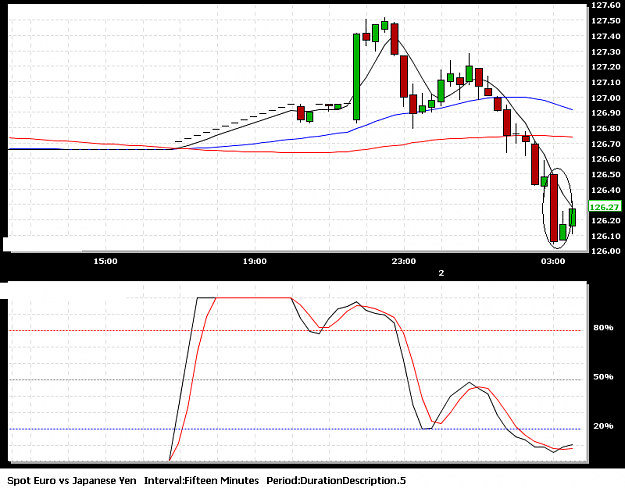Viewport: 625px width, 488px height.
Task: Click the 126.60 price axis label
Action: [606, 159]
